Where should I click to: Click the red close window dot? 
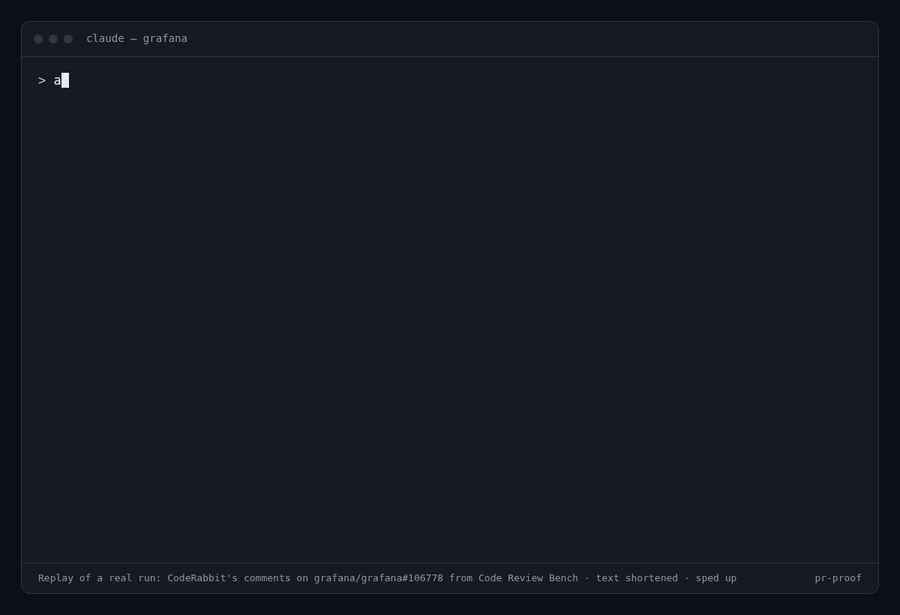point(38,39)
